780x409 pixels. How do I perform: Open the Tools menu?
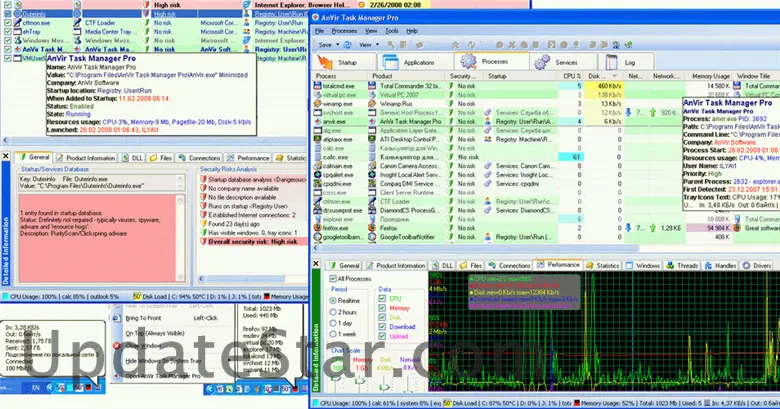[394, 31]
